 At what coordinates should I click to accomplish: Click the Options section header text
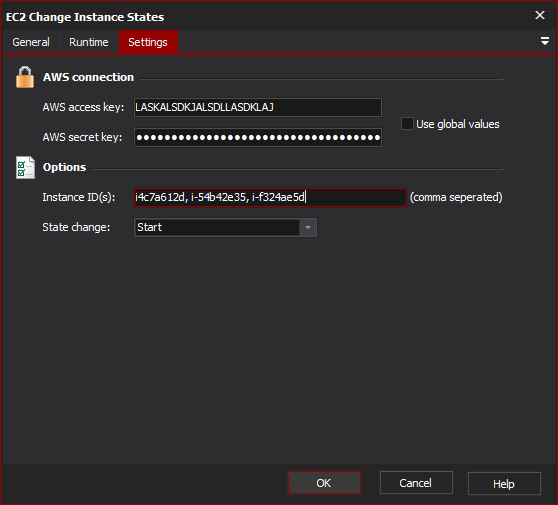tap(64, 167)
